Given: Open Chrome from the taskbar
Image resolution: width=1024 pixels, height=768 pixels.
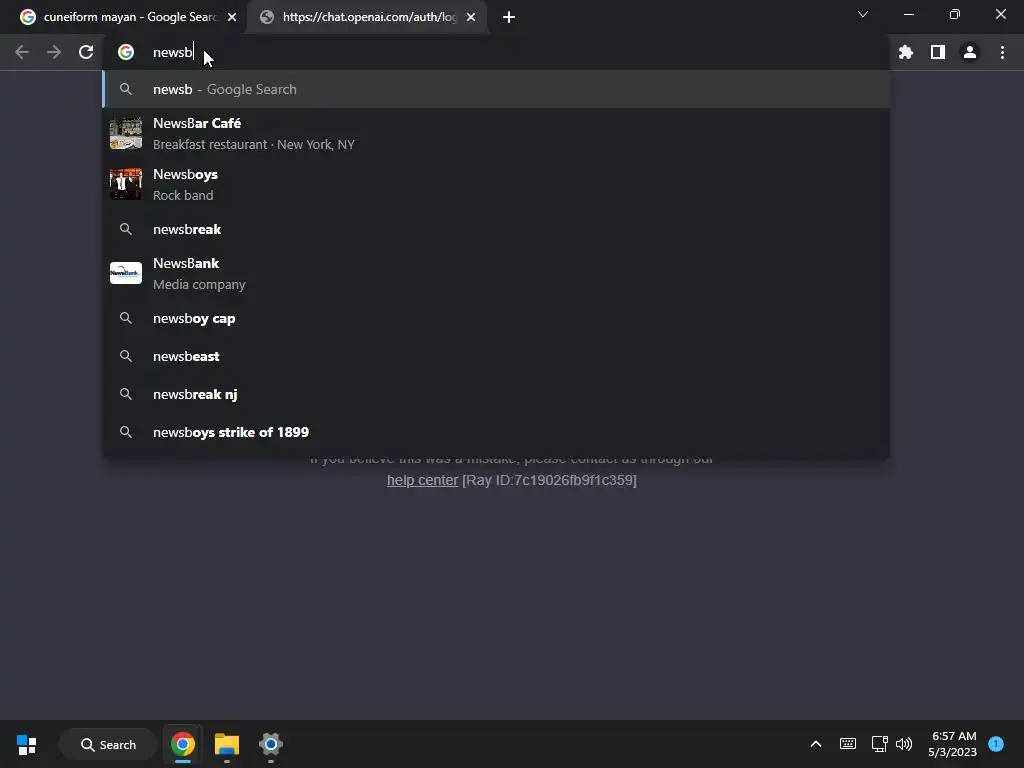Looking at the screenshot, I should [183, 744].
